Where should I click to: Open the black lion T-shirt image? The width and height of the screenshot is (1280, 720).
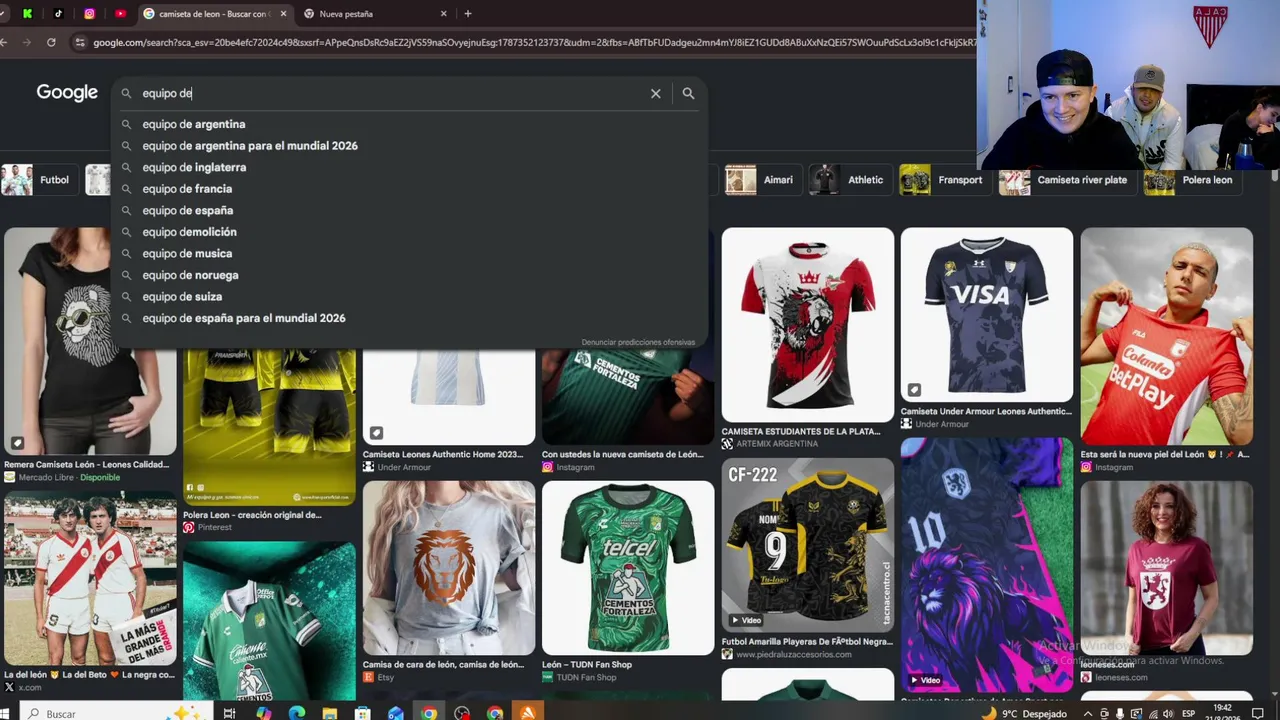[x=90, y=341]
